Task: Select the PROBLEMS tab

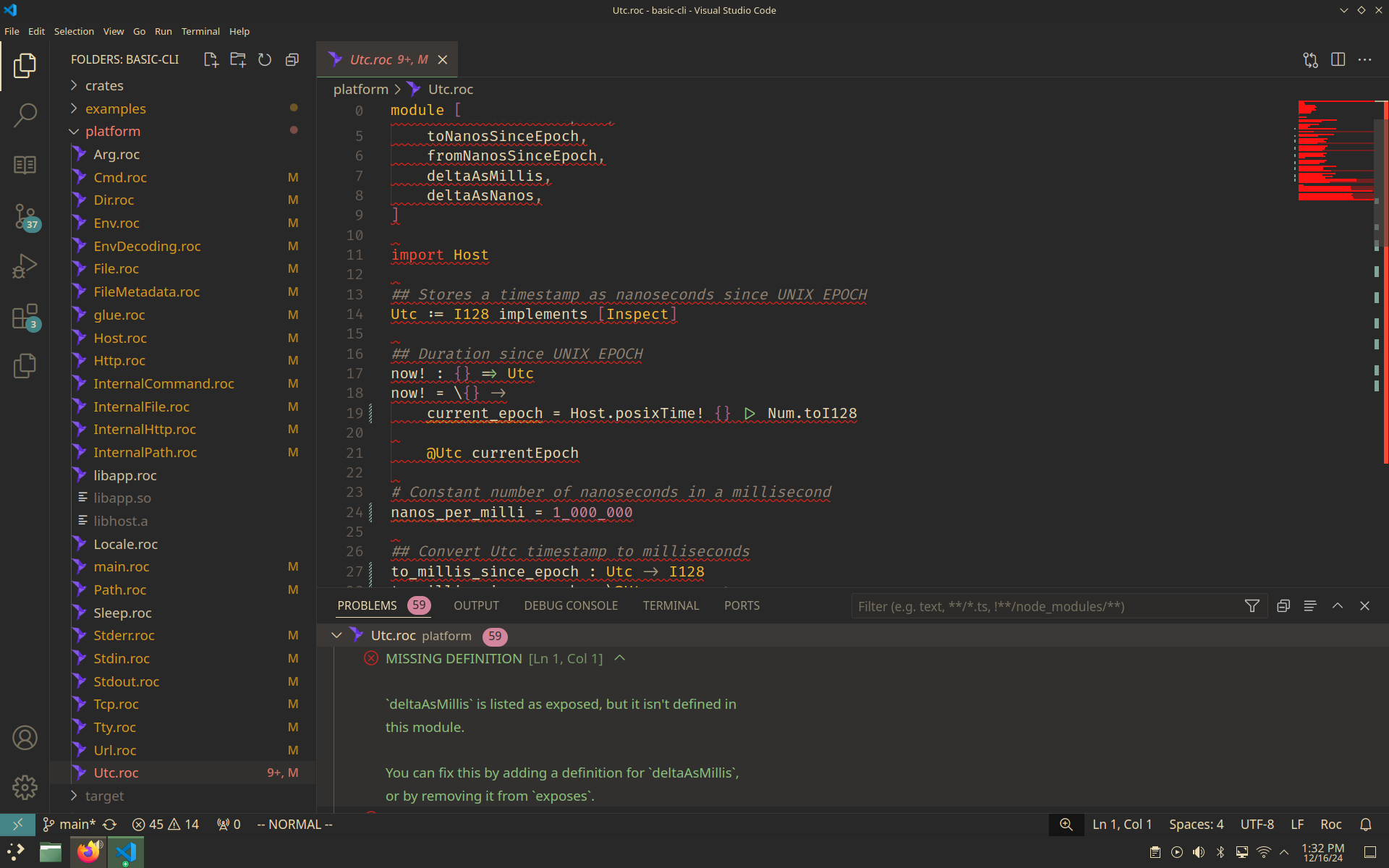Action: point(367,605)
